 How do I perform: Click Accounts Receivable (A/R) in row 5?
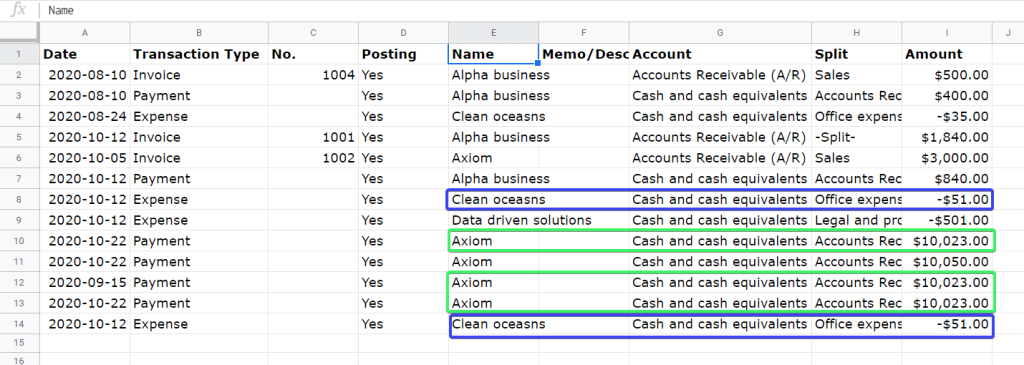click(x=720, y=137)
